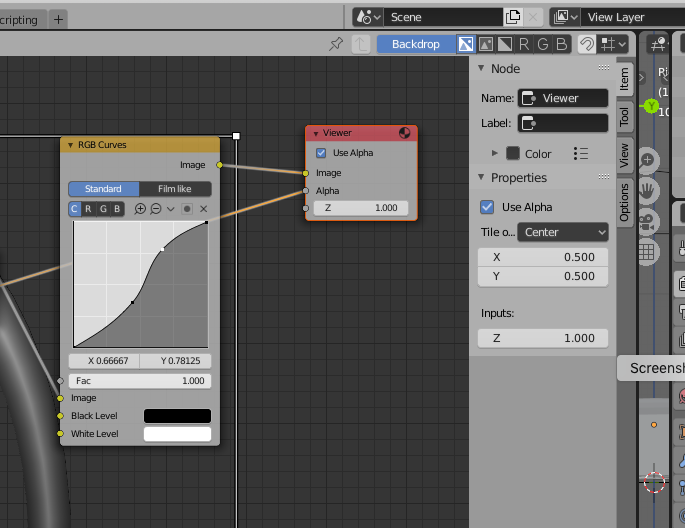Click the pan hand icon in viewport
The width and height of the screenshot is (685, 528).
[x=648, y=189]
